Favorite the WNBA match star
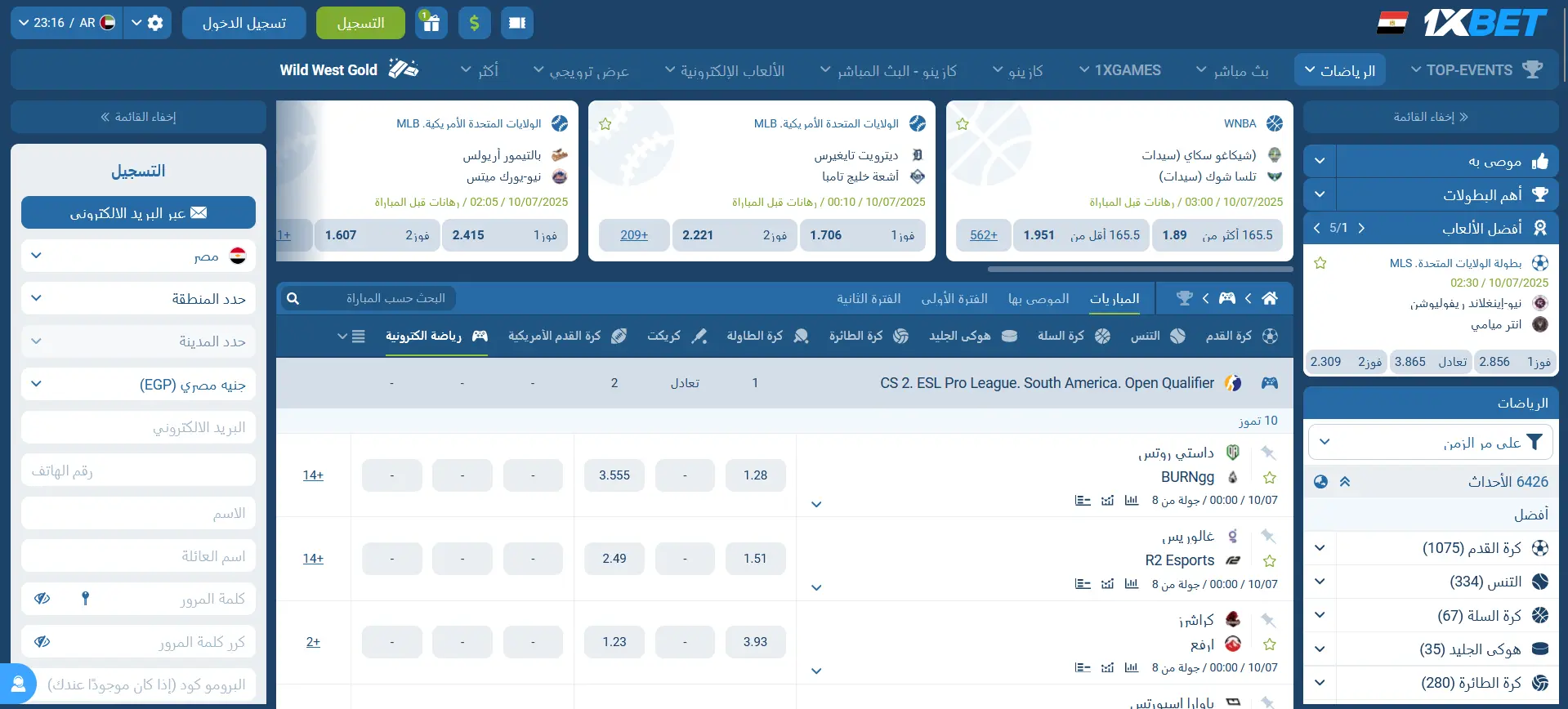Viewport: 1568px width, 709px height. (x=963, y=124)
